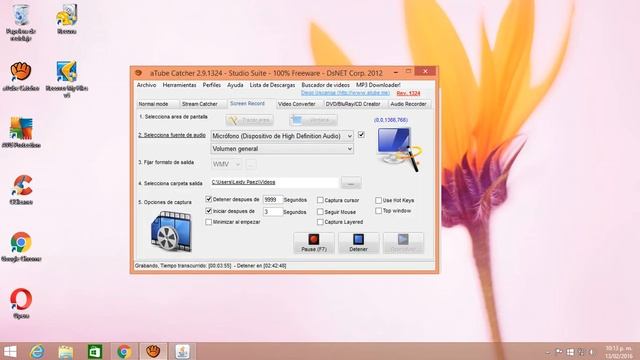Open the Perfiles menu
This screenshot has width=640, height=360.
tap(211, 85)
